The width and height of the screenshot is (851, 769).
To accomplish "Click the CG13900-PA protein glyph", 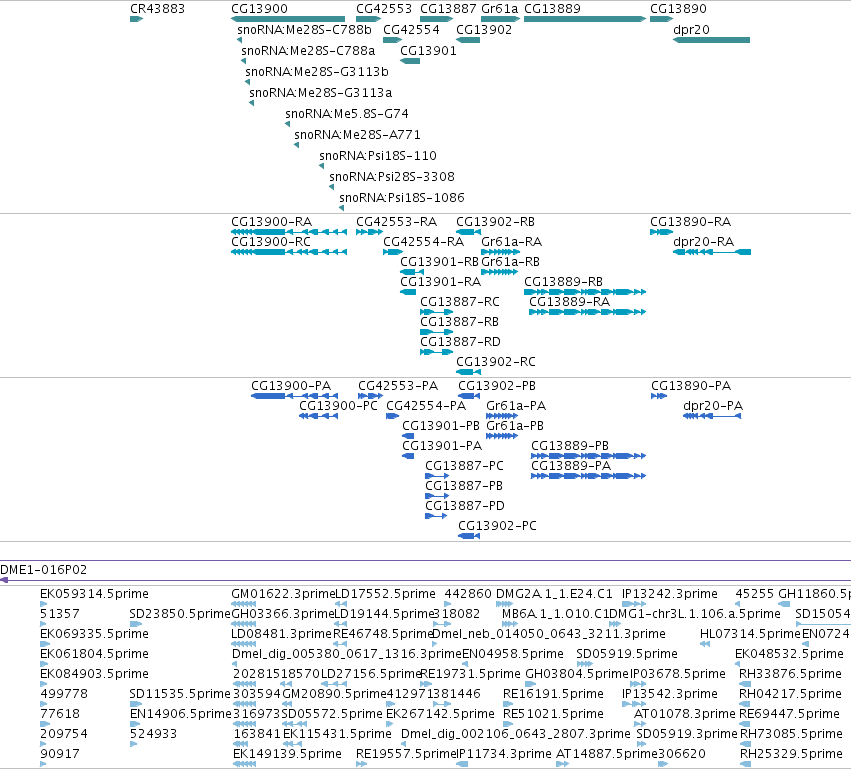I will click(294, 396).
